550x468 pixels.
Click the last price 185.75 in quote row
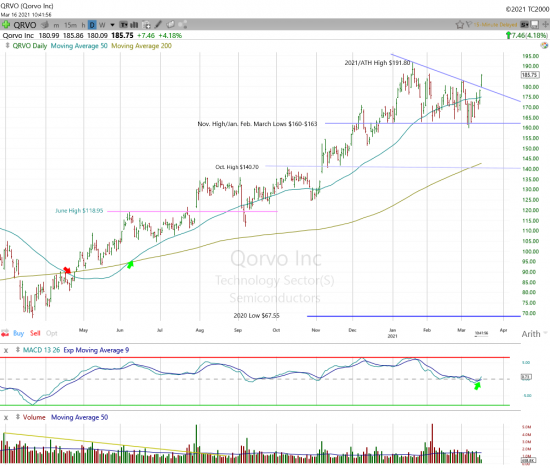coord(122,35)
